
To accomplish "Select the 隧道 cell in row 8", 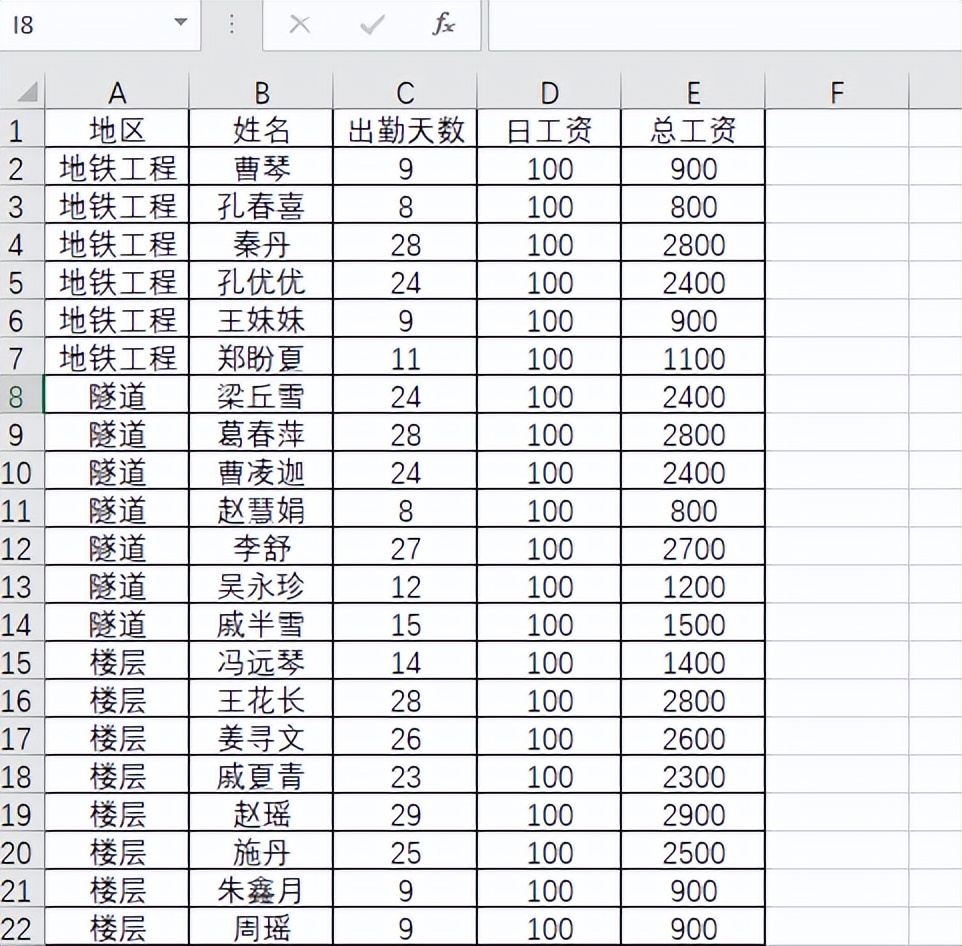I will 117,394.
